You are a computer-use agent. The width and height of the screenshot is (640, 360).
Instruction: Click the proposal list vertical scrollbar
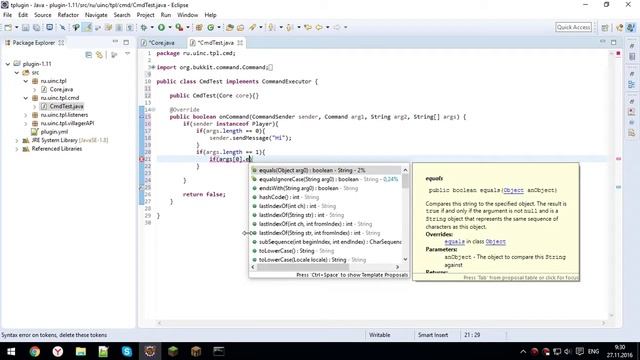(405, 181)
